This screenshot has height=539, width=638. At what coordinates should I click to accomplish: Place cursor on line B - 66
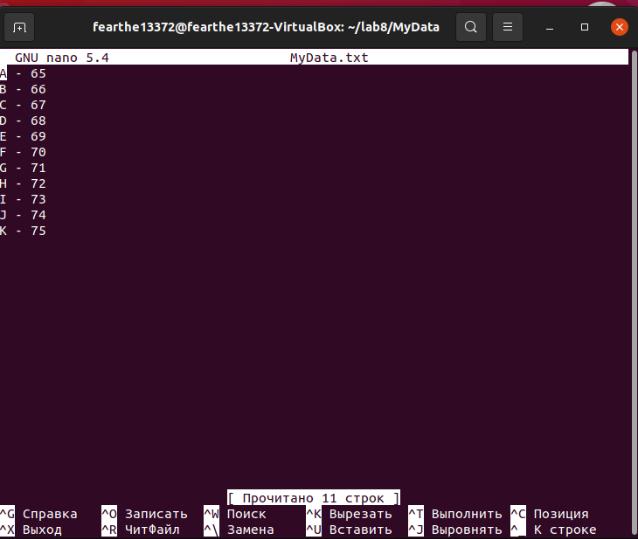click(x=23, y=89)
